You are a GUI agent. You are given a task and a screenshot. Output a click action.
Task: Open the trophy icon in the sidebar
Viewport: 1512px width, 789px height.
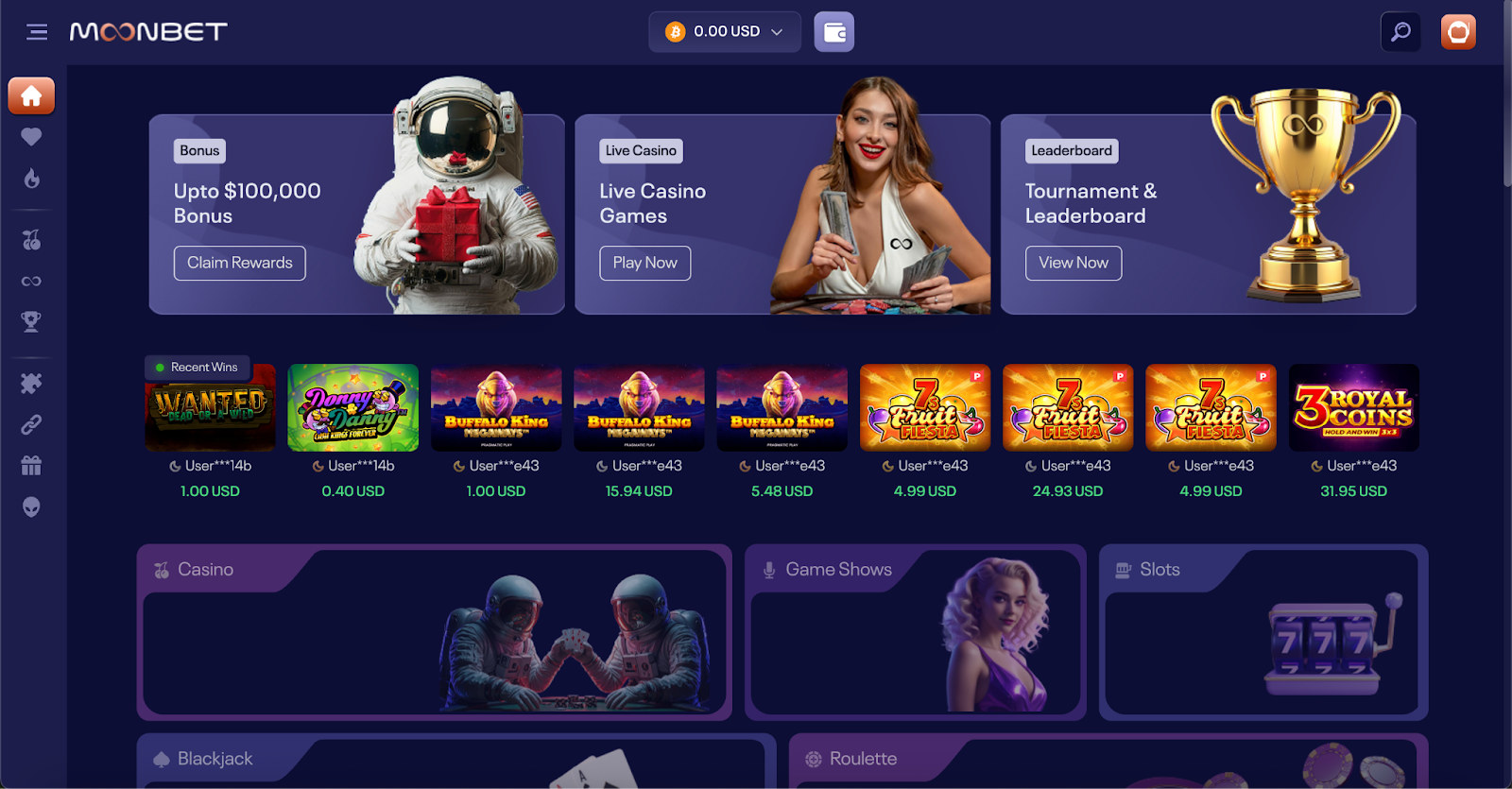pos(31,322)
